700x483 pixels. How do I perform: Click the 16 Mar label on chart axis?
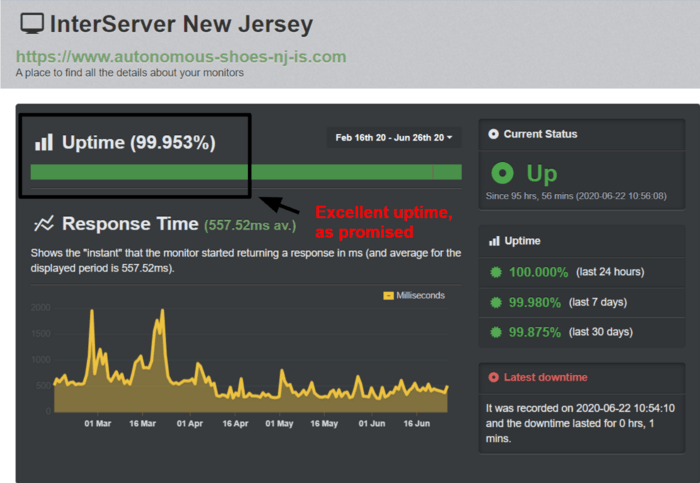[142, 423]
